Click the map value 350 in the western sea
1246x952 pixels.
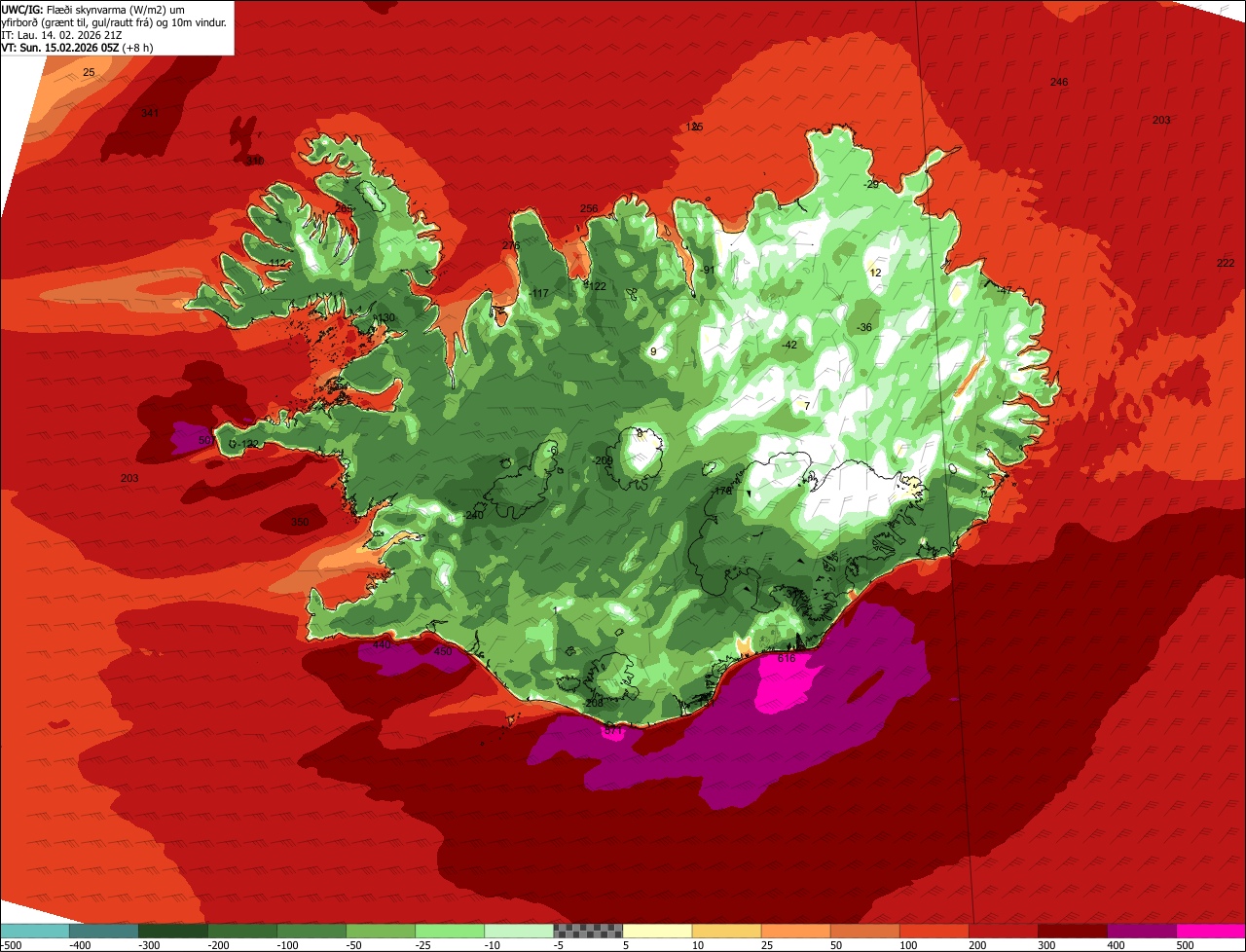[x=300, y=523]
